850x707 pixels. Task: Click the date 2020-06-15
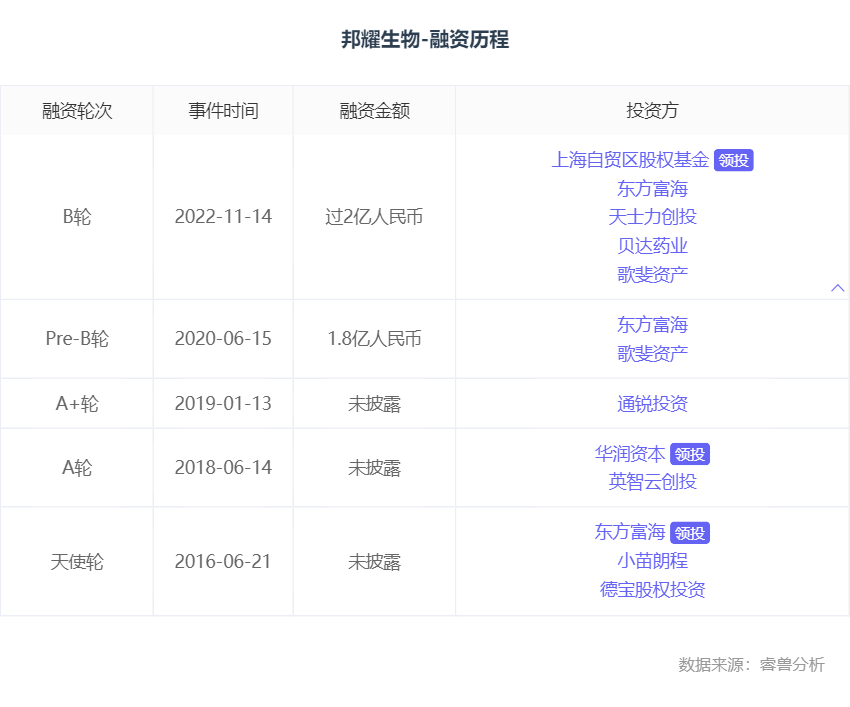(x=223, y=339)
